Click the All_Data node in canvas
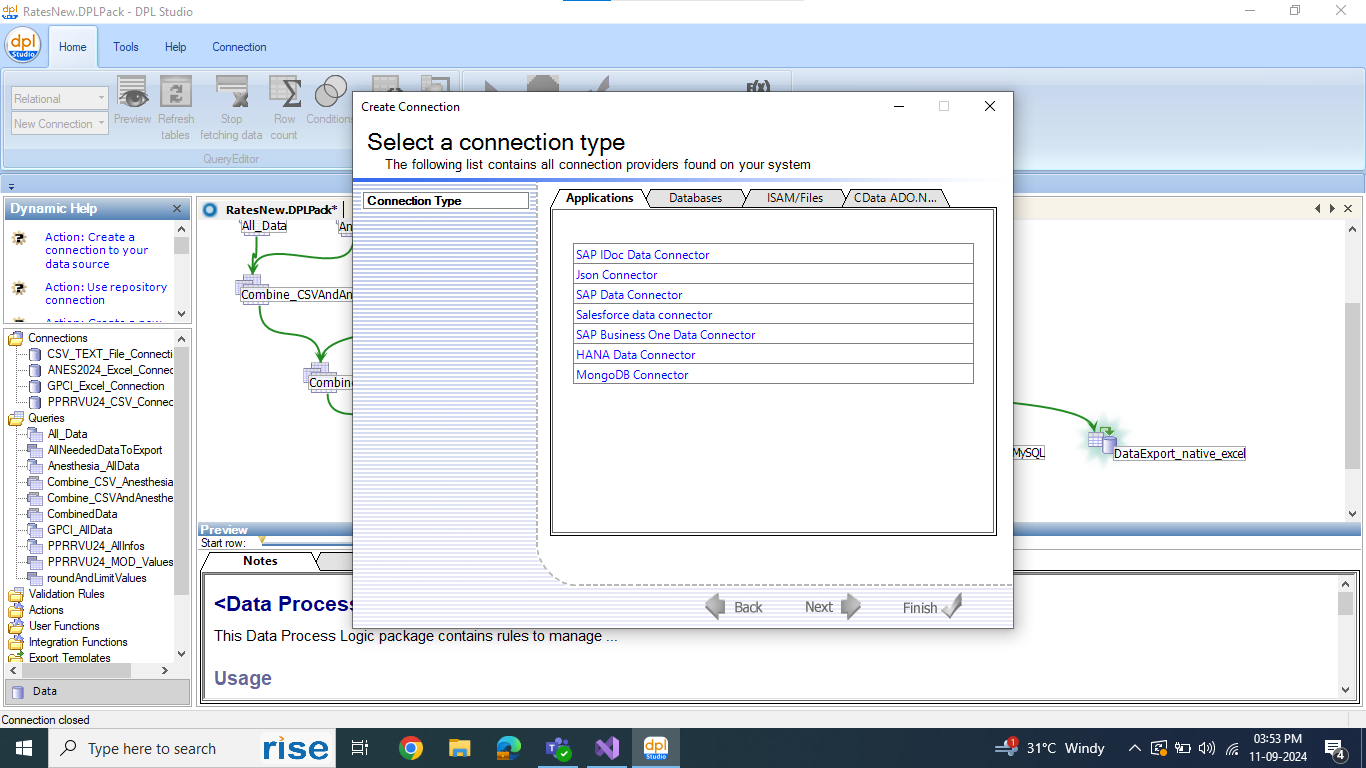This screenshot has width=1366, height=768. coord(265,226)
